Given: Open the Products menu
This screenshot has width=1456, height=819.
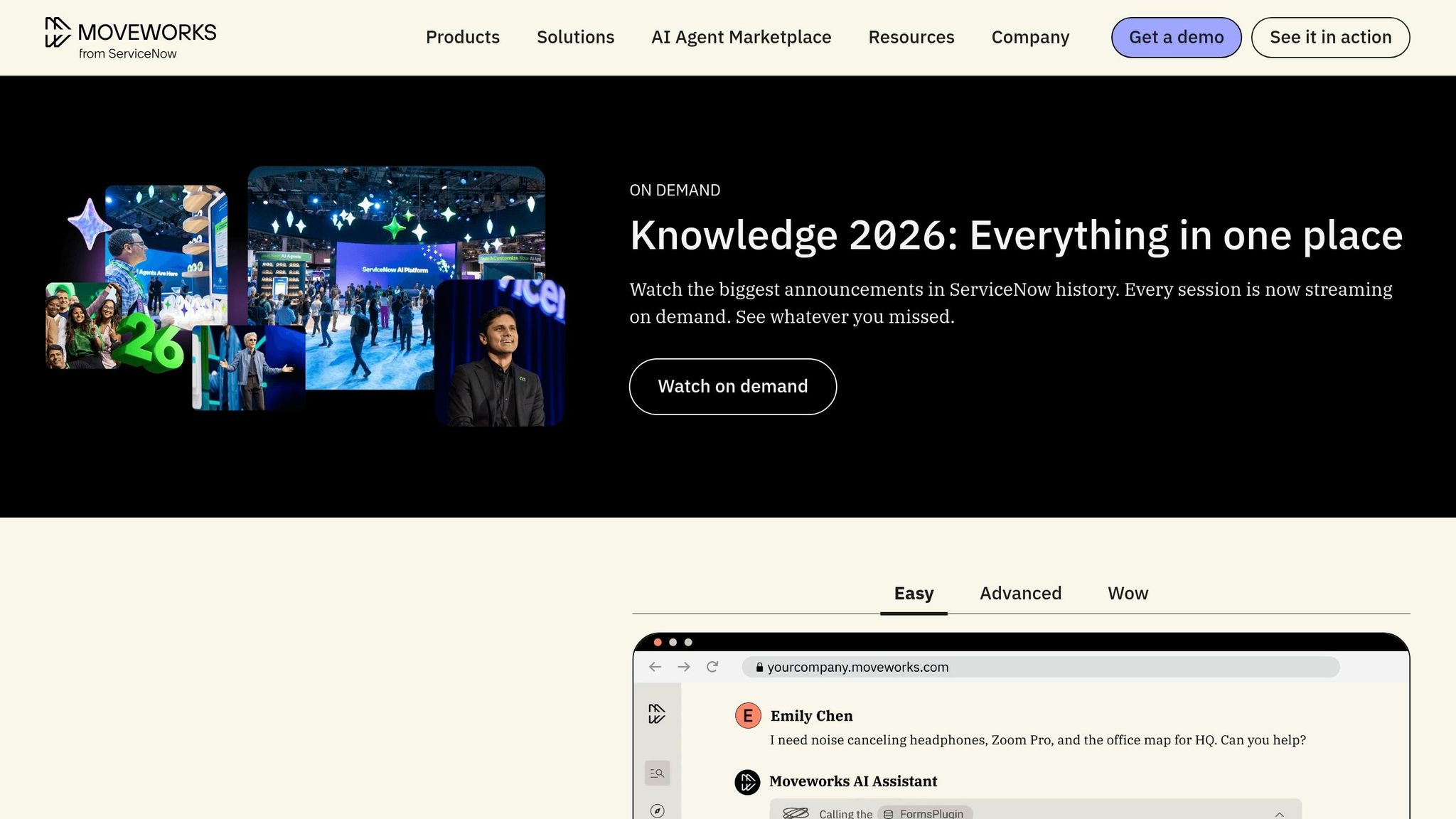Looking at the screenshot, I should [463, 38].
